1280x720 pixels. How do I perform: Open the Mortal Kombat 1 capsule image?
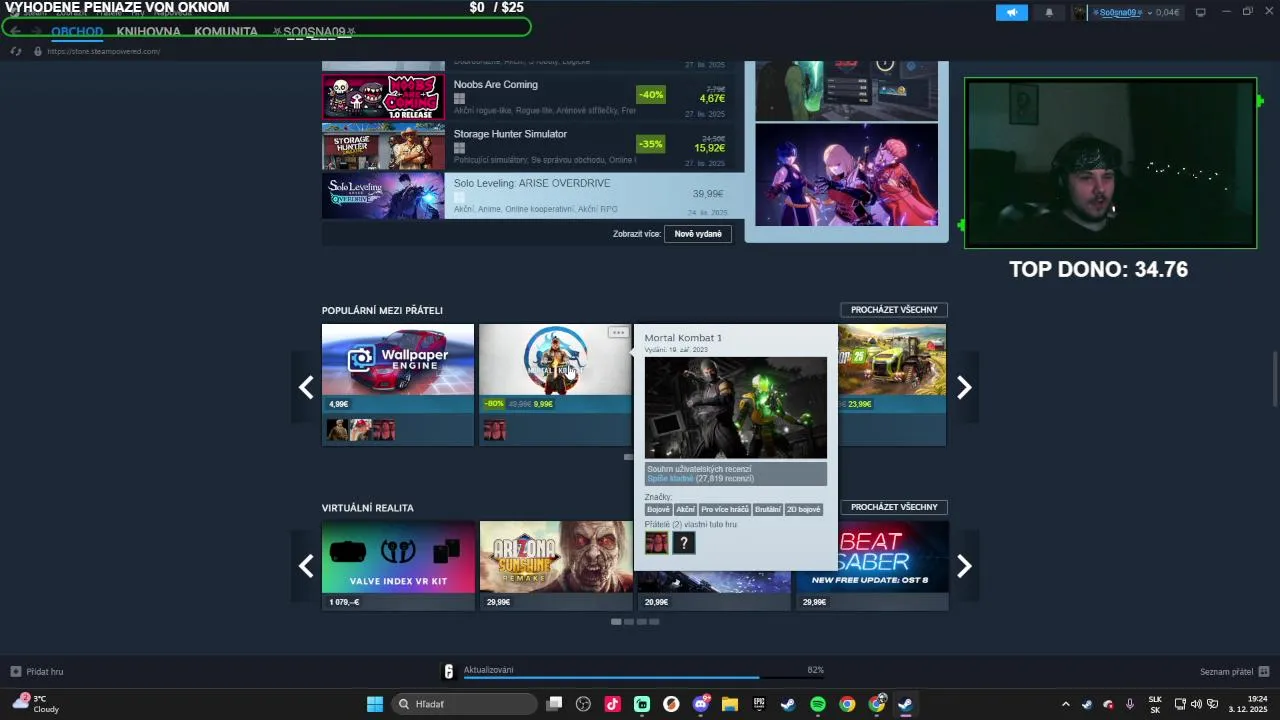point(555,359)
